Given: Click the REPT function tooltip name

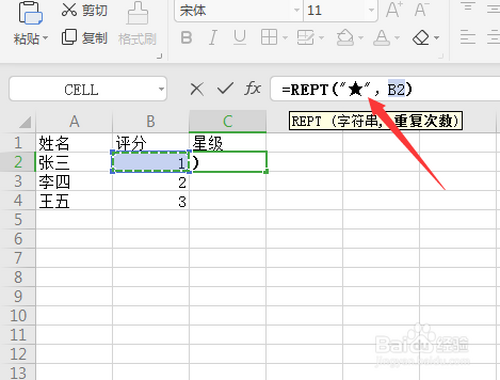Looking at the screenshot, I should click(x=306, y=121).
